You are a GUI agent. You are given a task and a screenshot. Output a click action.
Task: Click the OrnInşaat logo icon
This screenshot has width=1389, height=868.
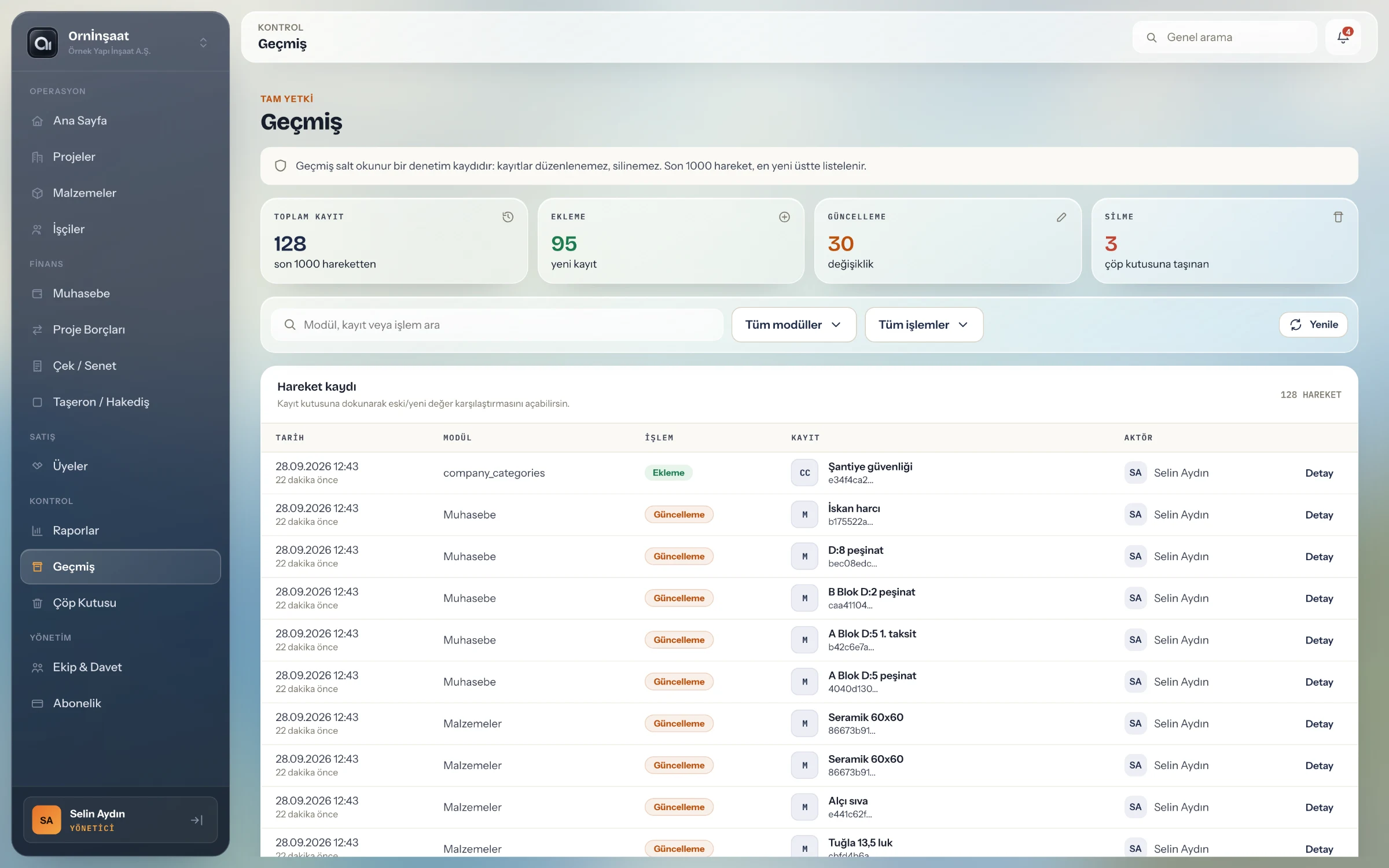point(43,43)
